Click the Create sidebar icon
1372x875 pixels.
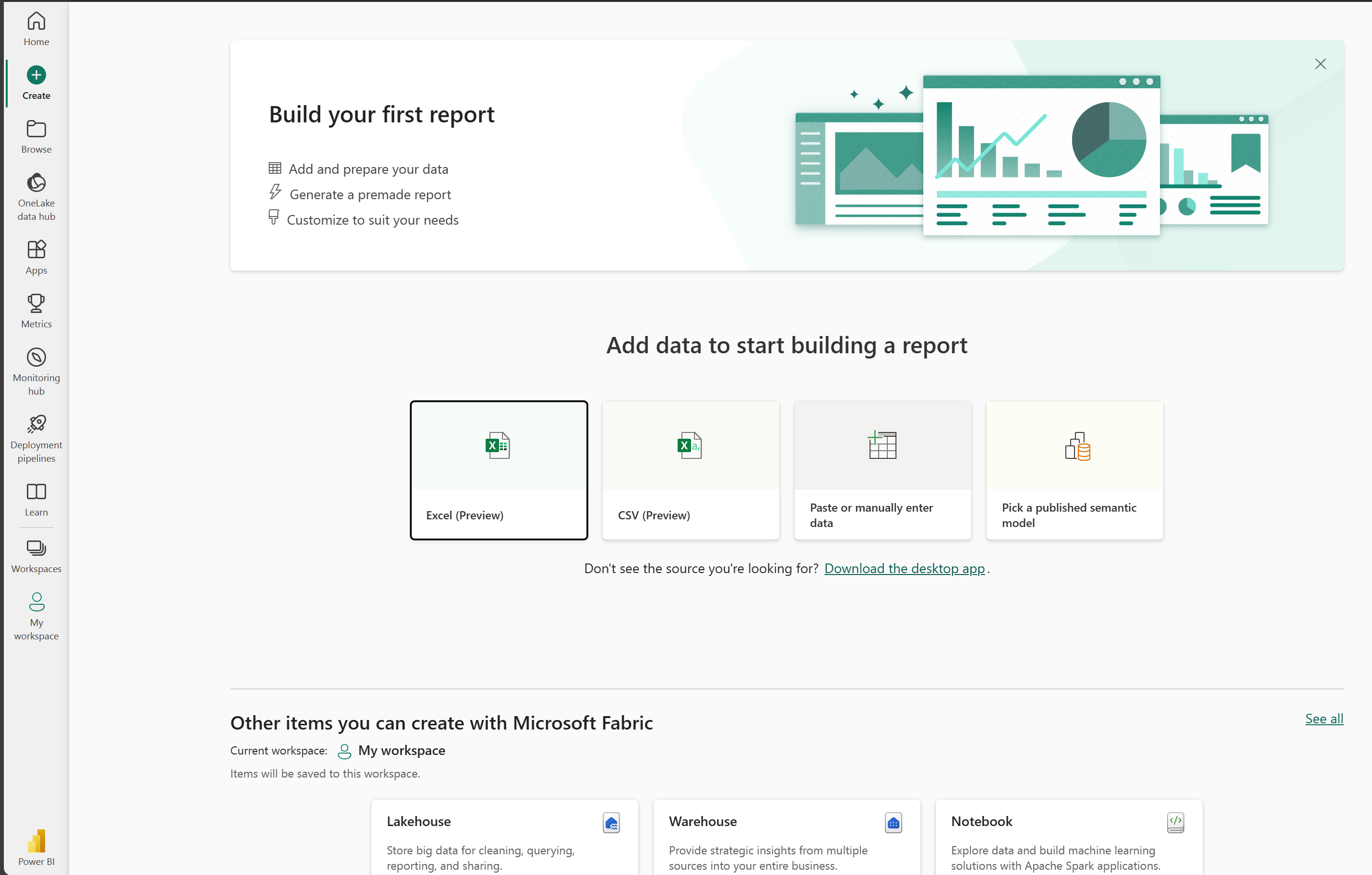click(36, 82)
